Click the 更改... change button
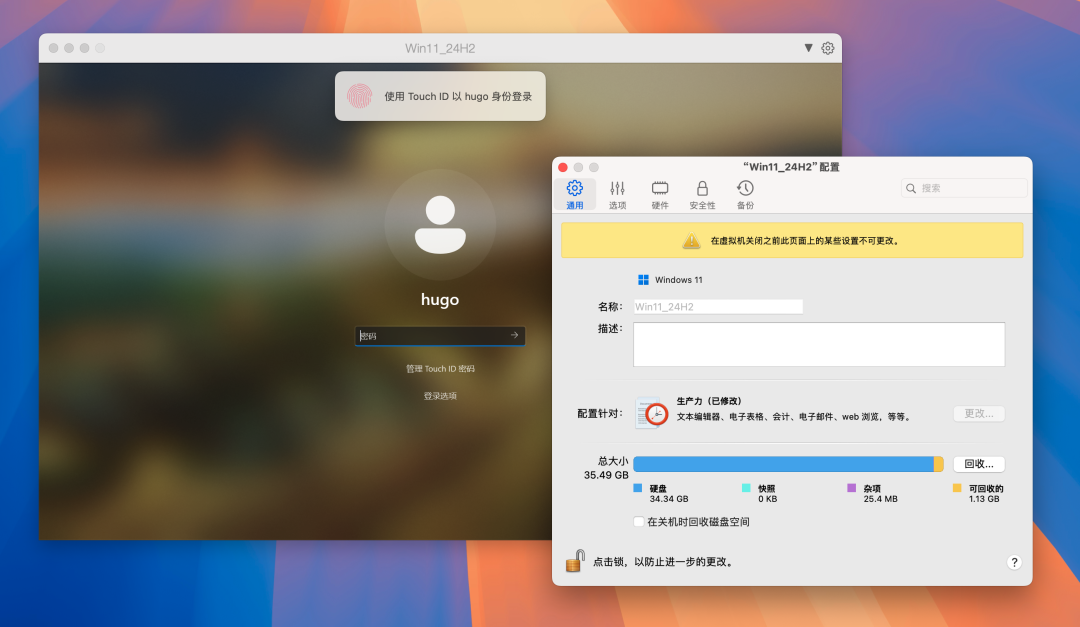 click(979, 413)
